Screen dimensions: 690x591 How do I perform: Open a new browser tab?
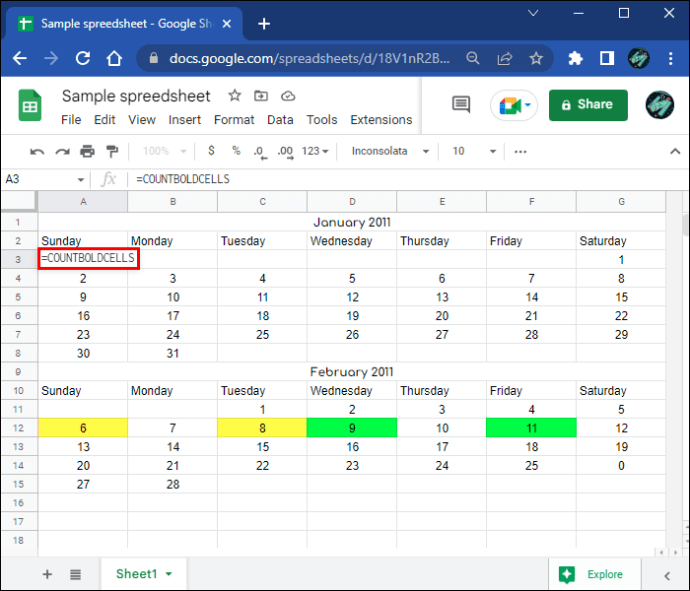point(264,24)
